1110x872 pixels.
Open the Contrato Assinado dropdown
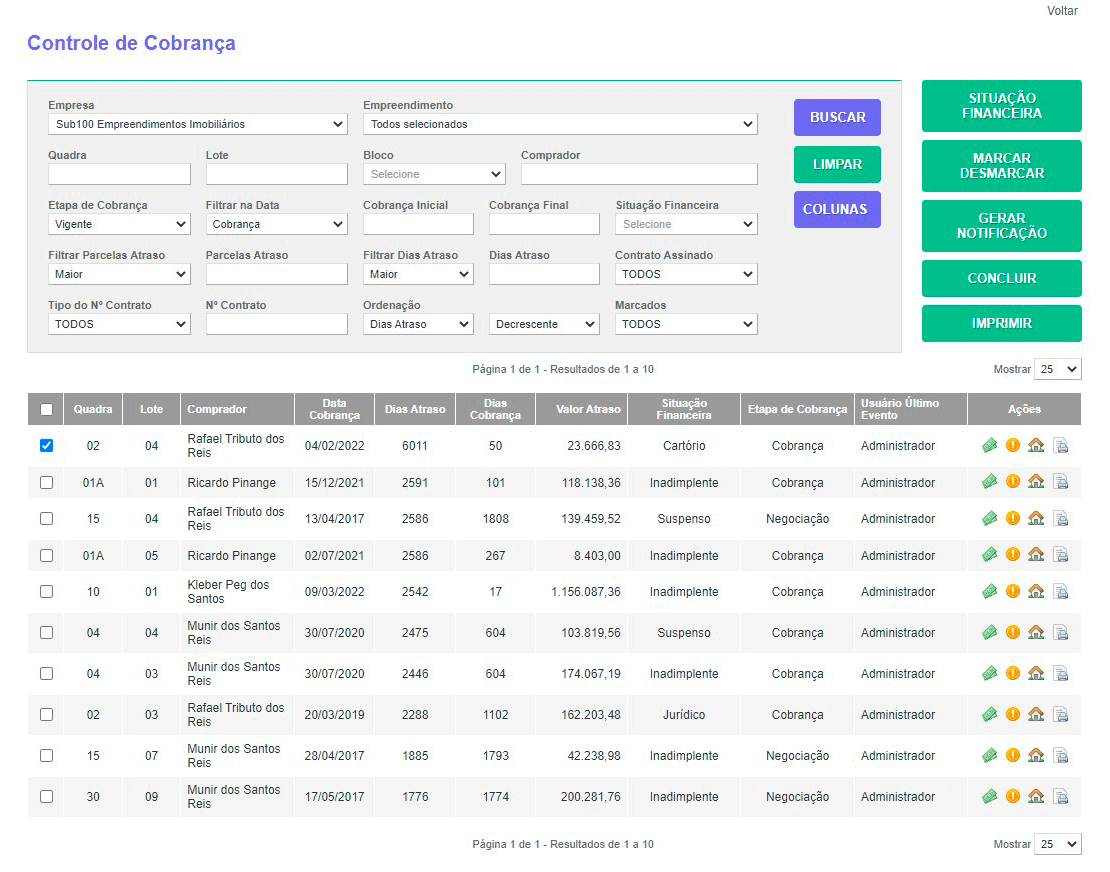click(x=685, y=274)
